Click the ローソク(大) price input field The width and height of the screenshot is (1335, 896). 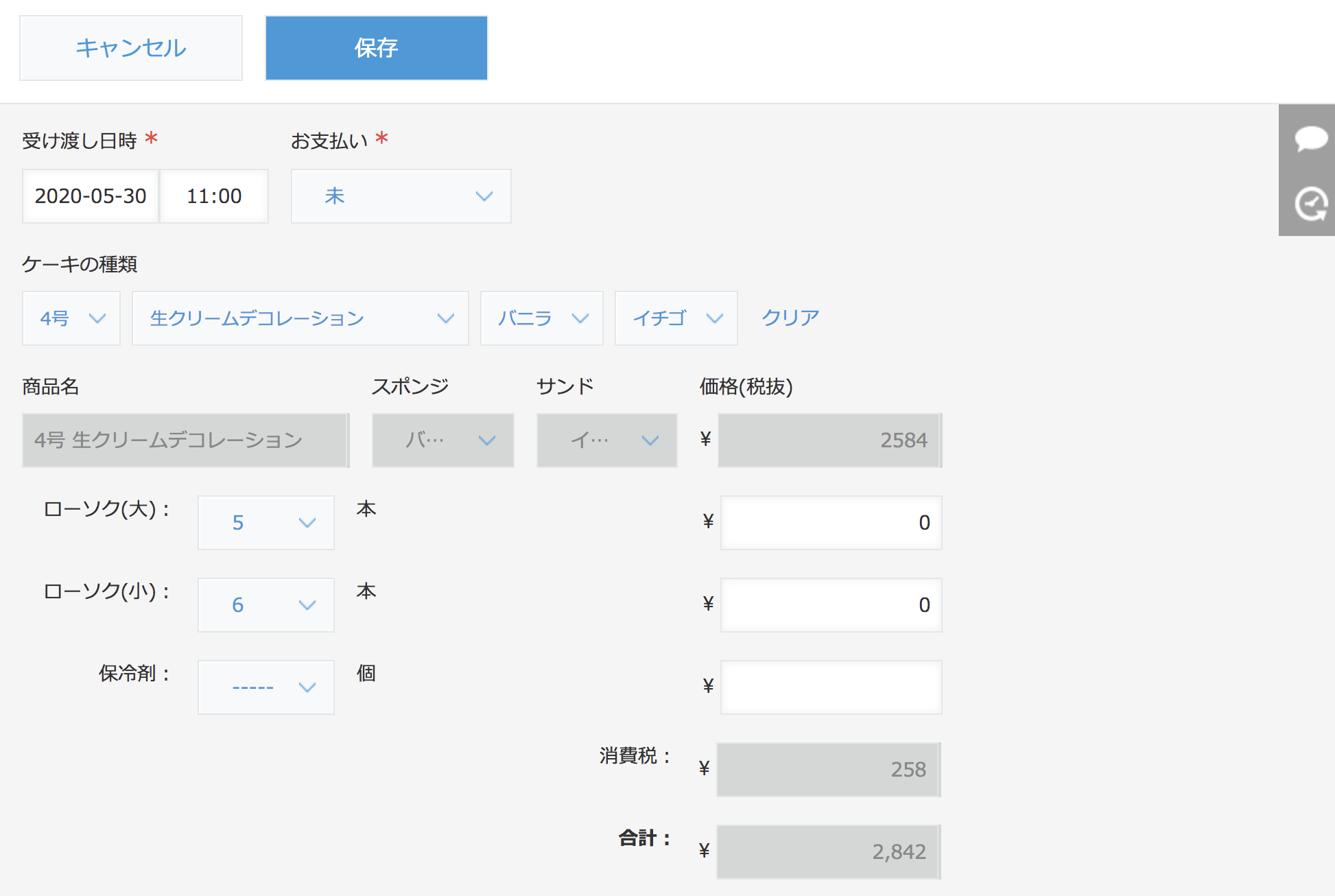(x=831, y=523)
